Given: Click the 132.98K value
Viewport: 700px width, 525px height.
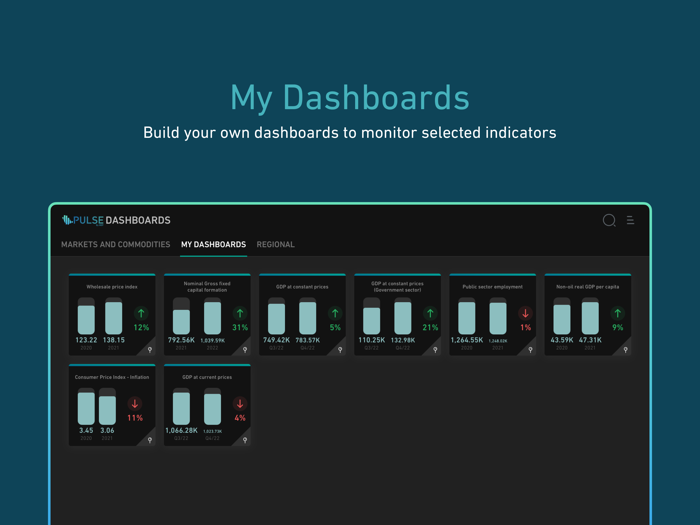Looking at the screenshot, I should (x=403, y=340).
